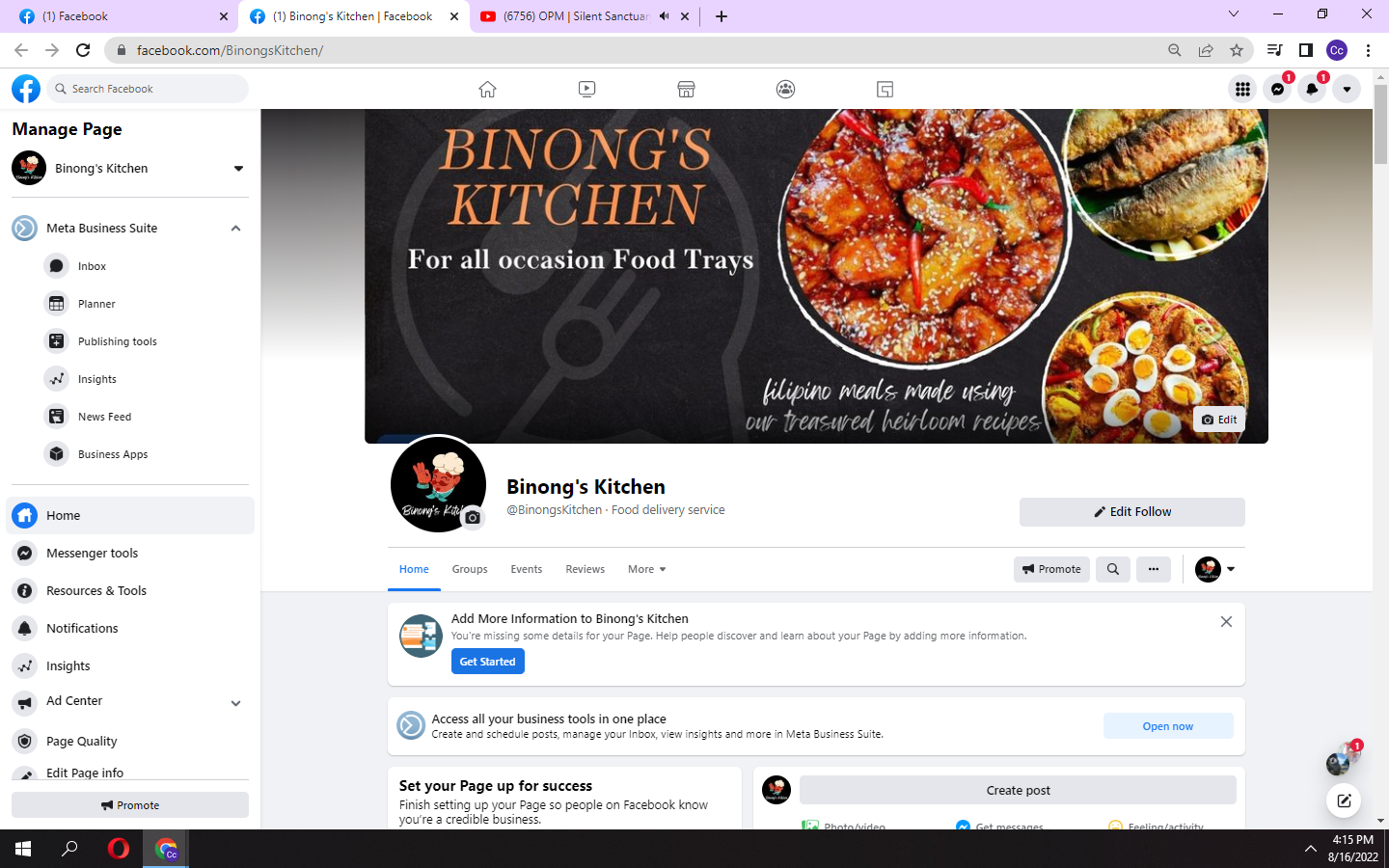Click the Create post button
The width and height of the screenshot is (1389, 868).
coord(1018,790)
